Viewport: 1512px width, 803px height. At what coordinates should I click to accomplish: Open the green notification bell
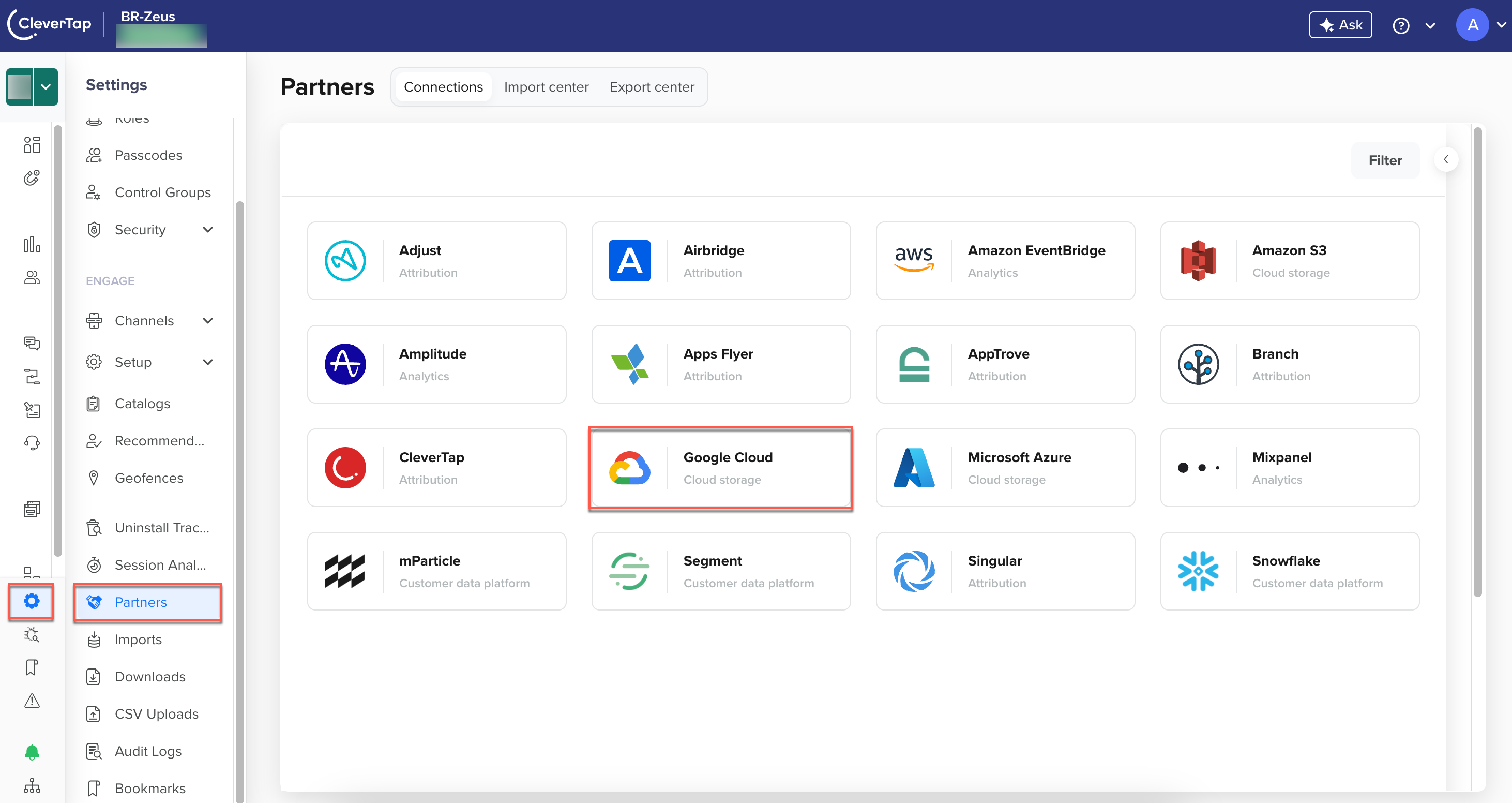click(x=32, y=752)
